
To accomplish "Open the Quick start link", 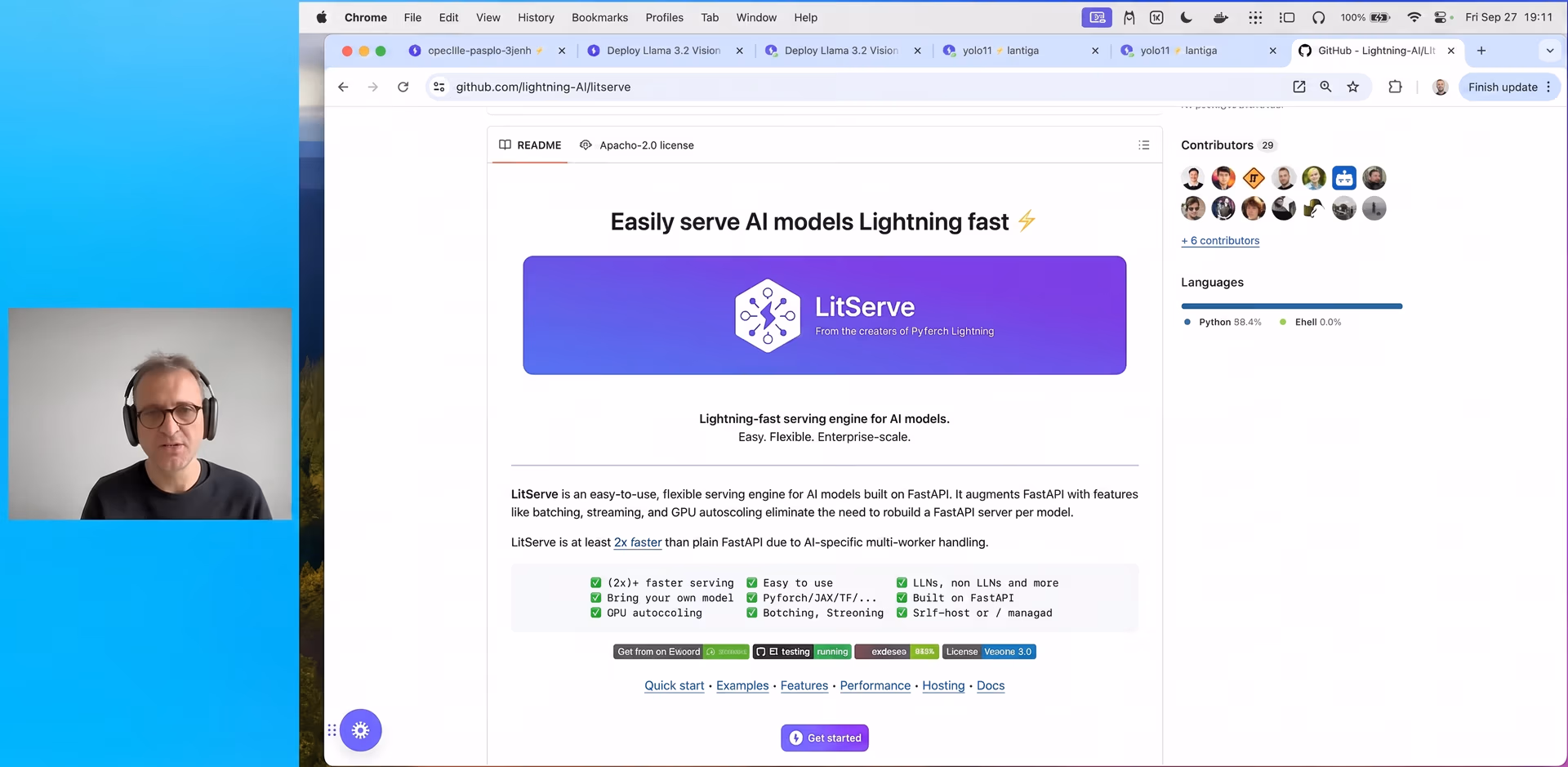I will 675,686.
